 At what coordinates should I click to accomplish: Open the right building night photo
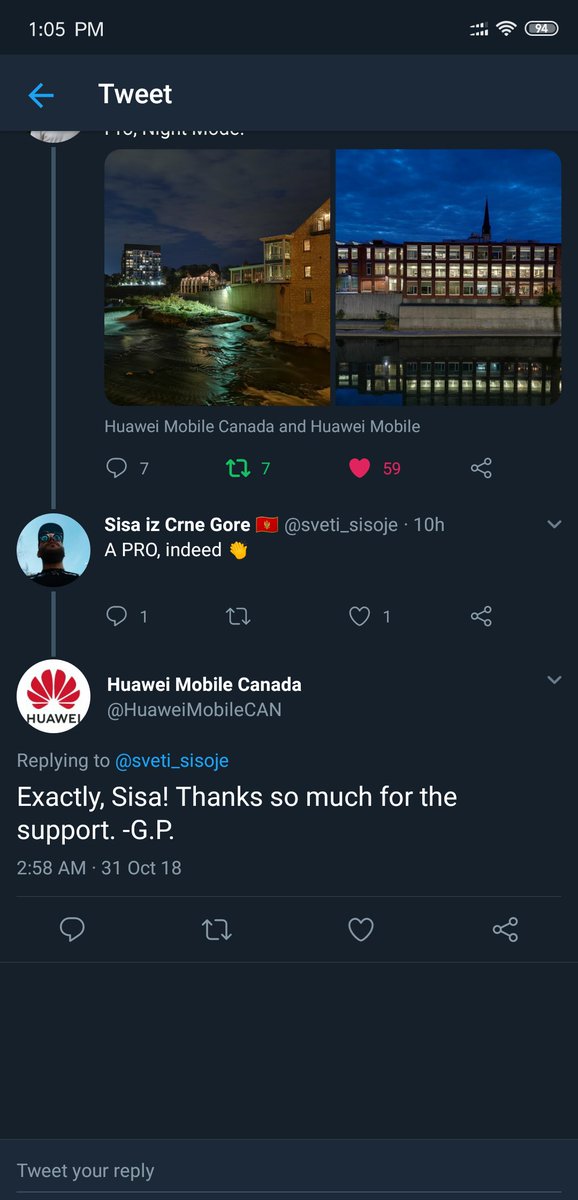tap(448, 277)
